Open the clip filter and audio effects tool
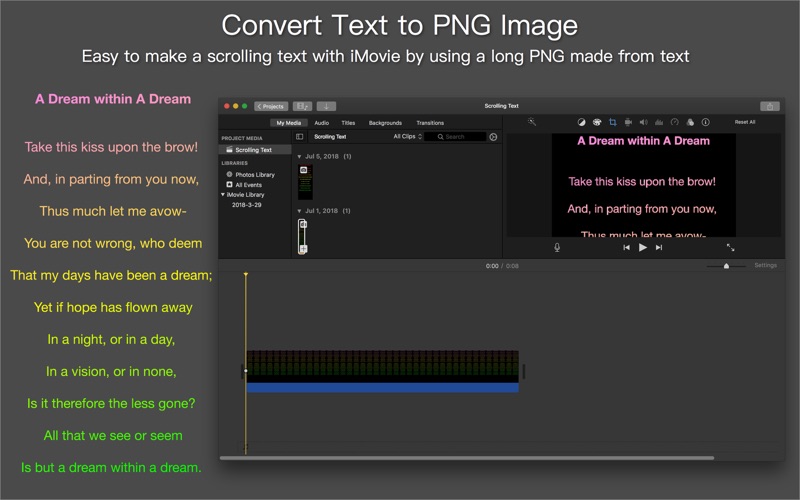The width and height of the screenshot is (800, 500). (x=690, y=122)
